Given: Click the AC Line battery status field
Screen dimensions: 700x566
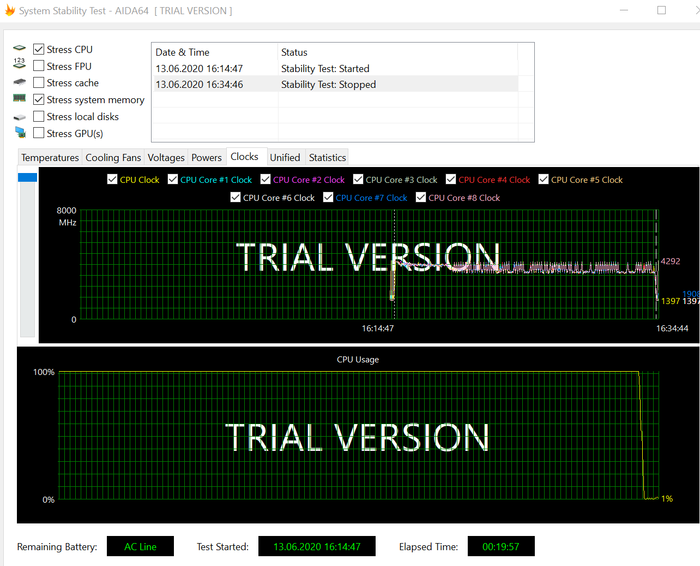Looking at the screenshot, I should [x=140, y=546].
